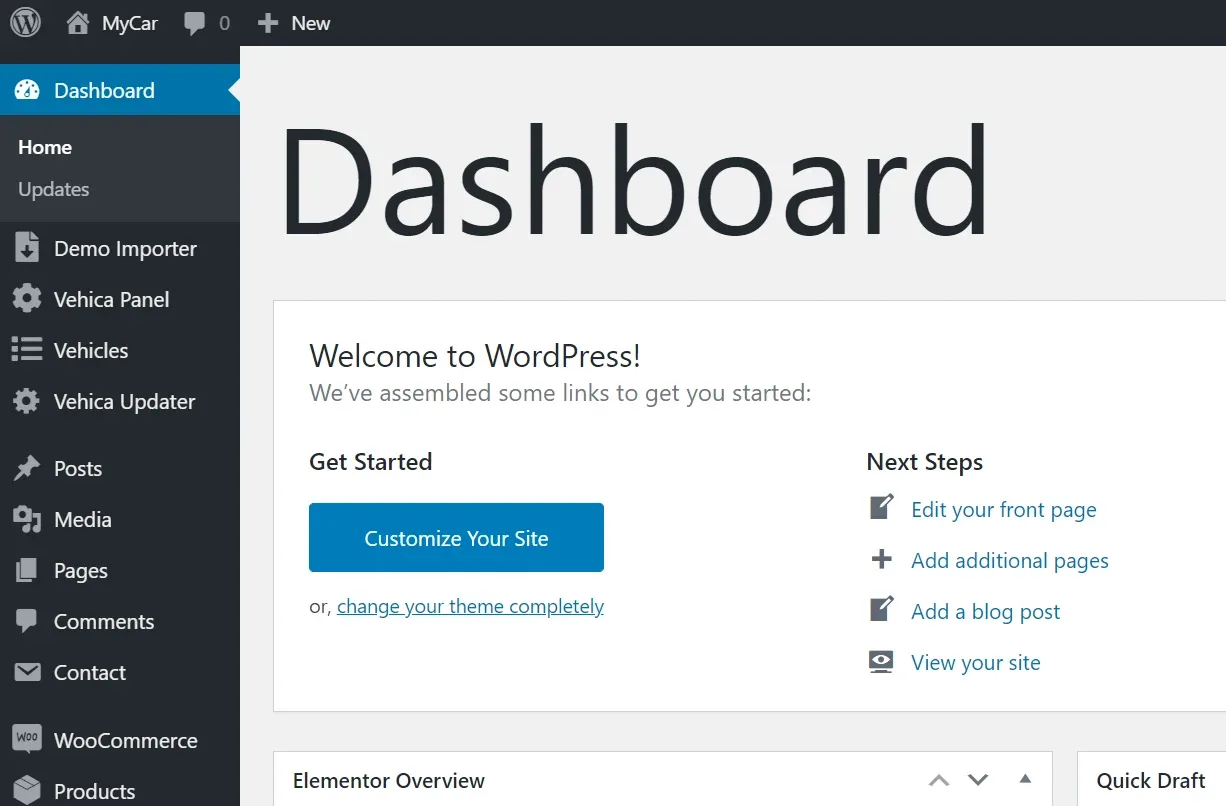Open the WordPress logo menu
The width and height of the screenshot is (1226, 806).
[x=25, y=22]
